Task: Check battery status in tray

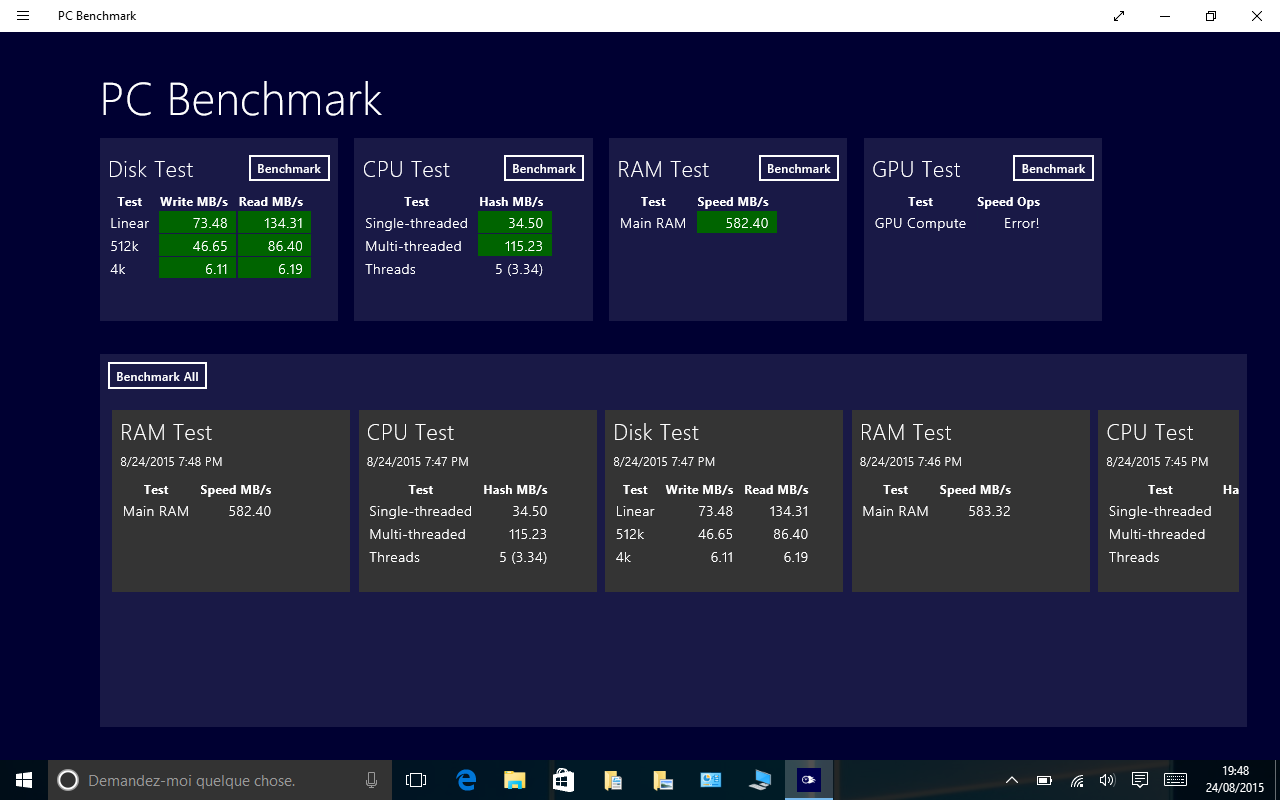Action: click(1044, 780)
